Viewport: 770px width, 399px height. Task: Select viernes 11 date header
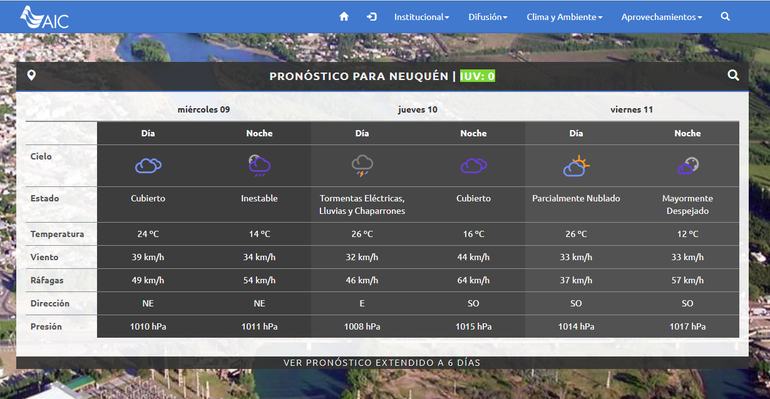point(632,109)
